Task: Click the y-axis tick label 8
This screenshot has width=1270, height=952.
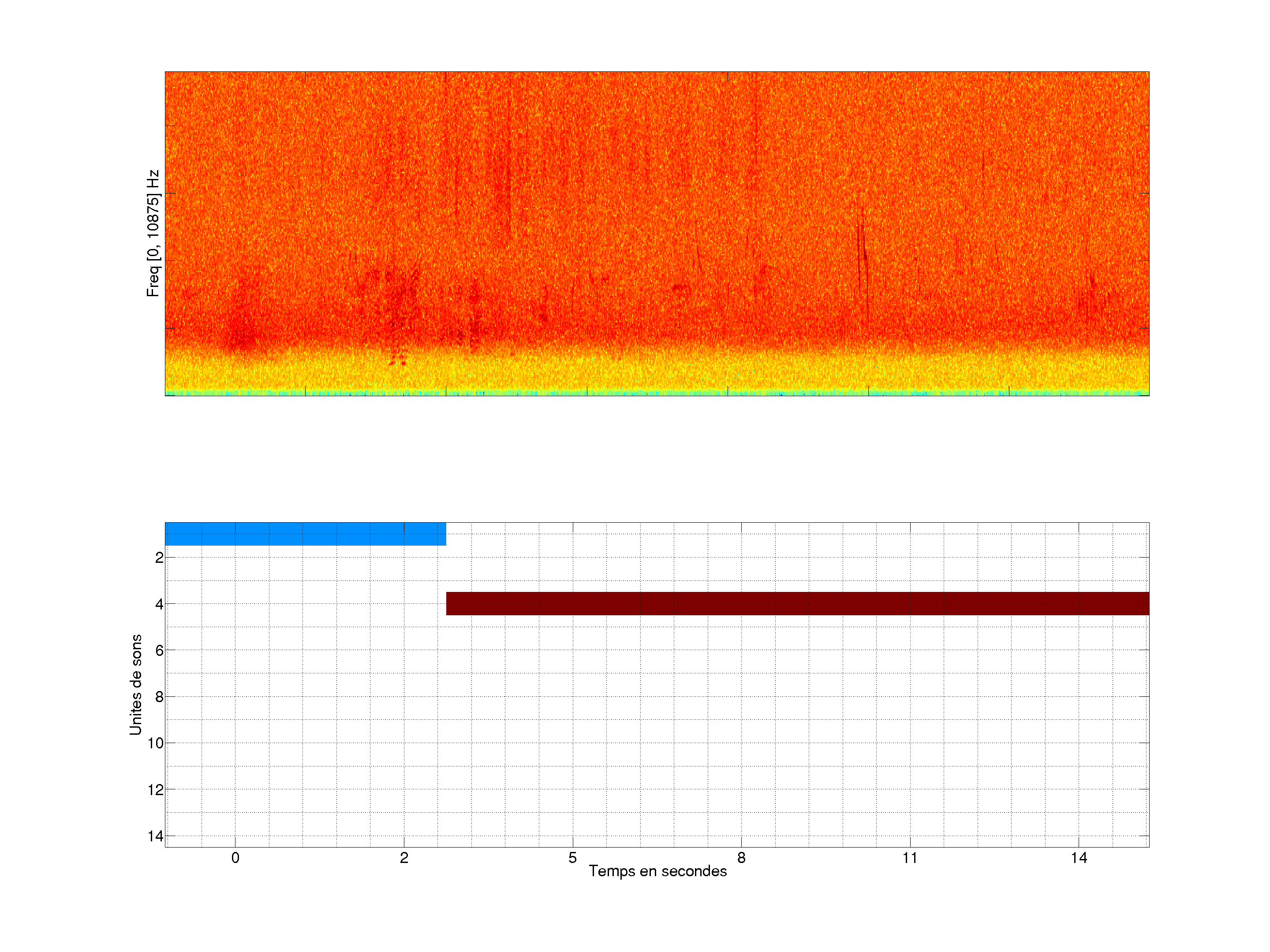Action: click(x=159, y=697)
